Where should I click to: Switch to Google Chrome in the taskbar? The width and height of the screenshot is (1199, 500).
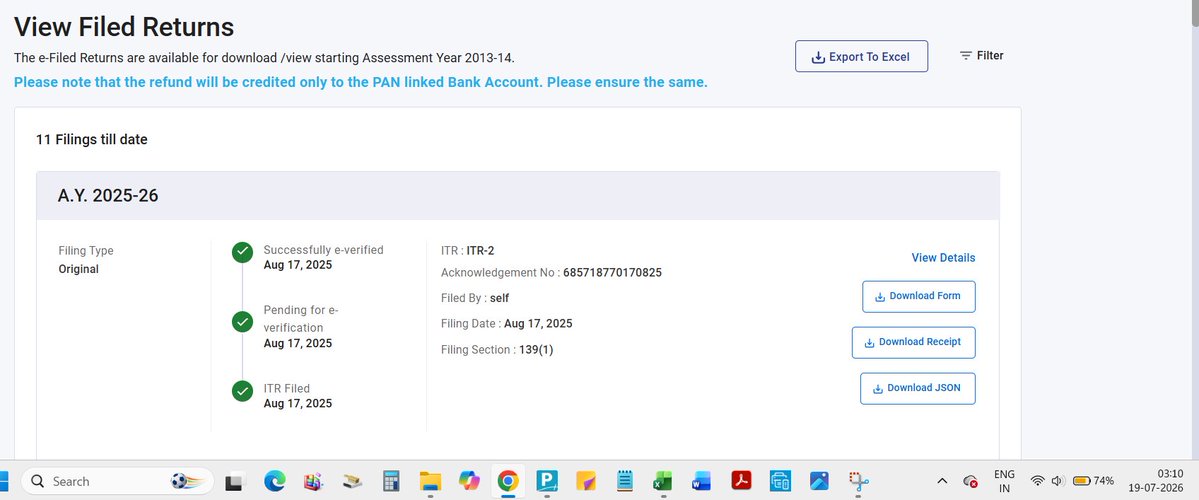508,482
